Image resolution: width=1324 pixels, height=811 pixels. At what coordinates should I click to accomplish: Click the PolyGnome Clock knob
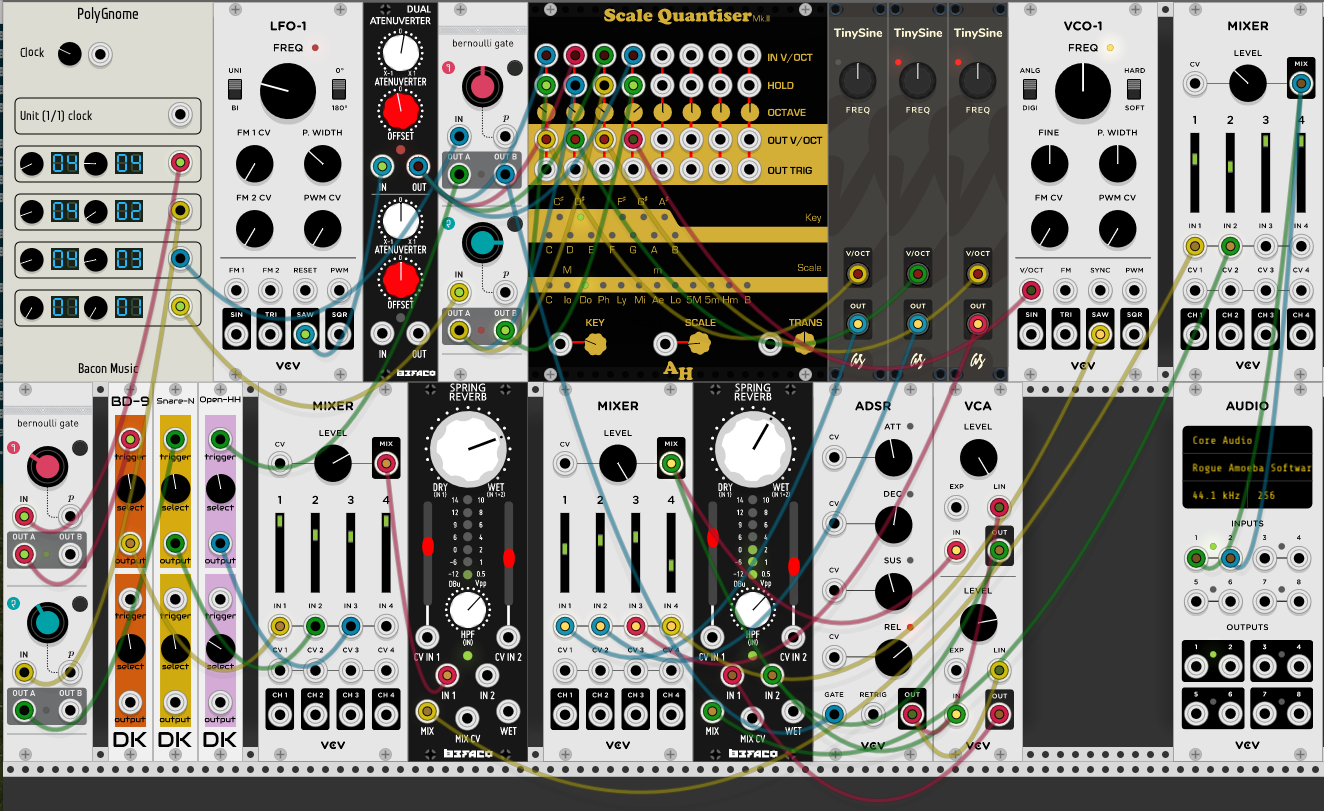69,54
